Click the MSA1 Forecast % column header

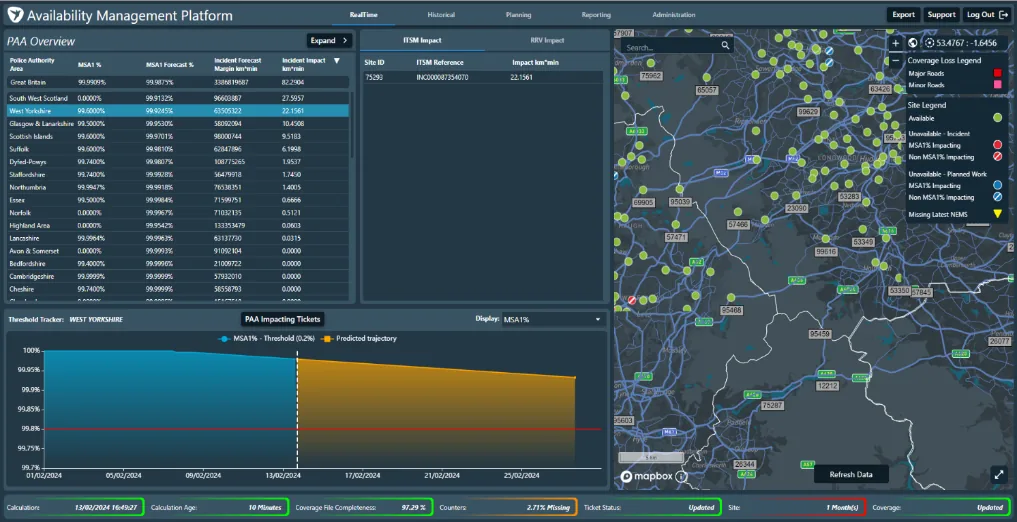pos(170,65)
